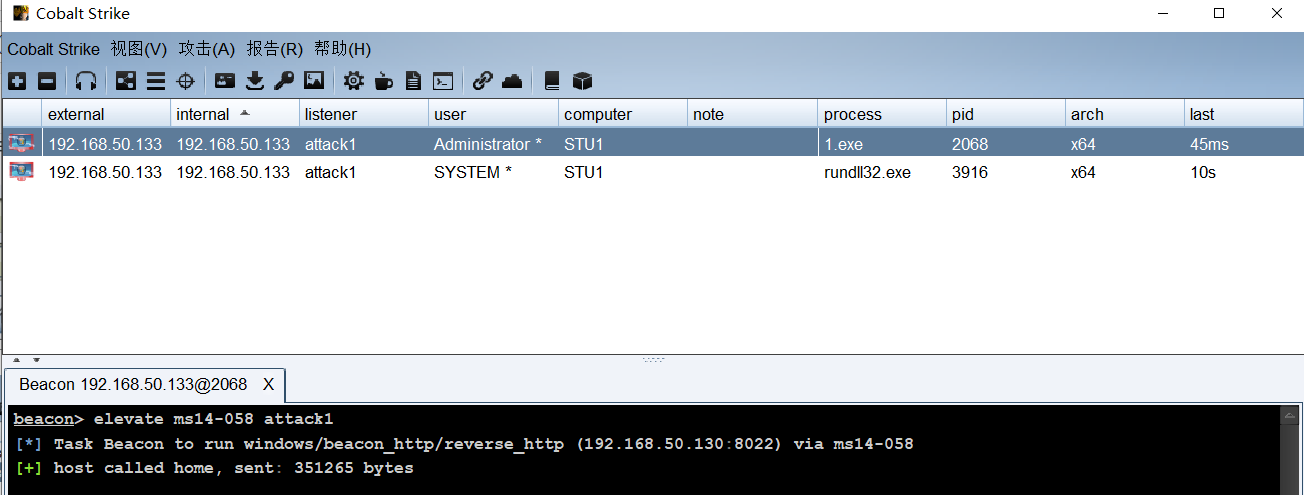The image size is (1304, 495).
Task: Sort by the external column header
Action: click(106, 114)
